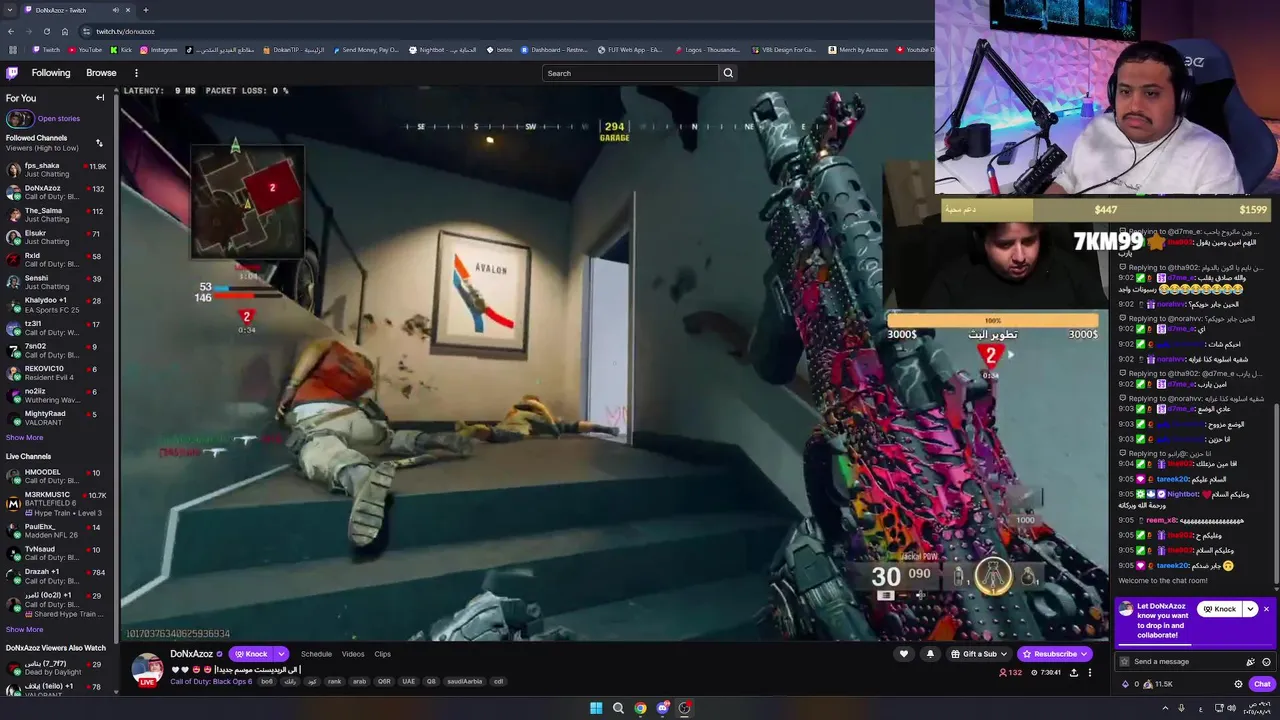
Task: Open Discord from the taskbar
Action: (662, 708)
